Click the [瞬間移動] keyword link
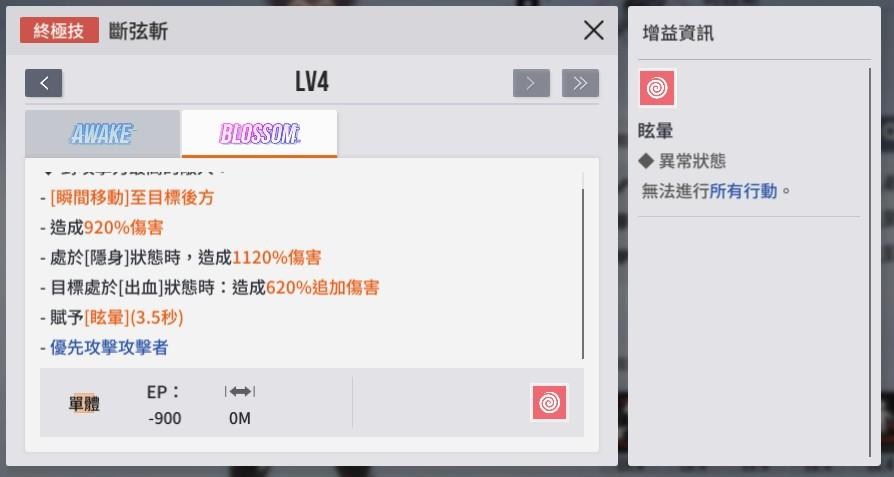This screenshot has width=894, height=477. click(x=90, y=198)
